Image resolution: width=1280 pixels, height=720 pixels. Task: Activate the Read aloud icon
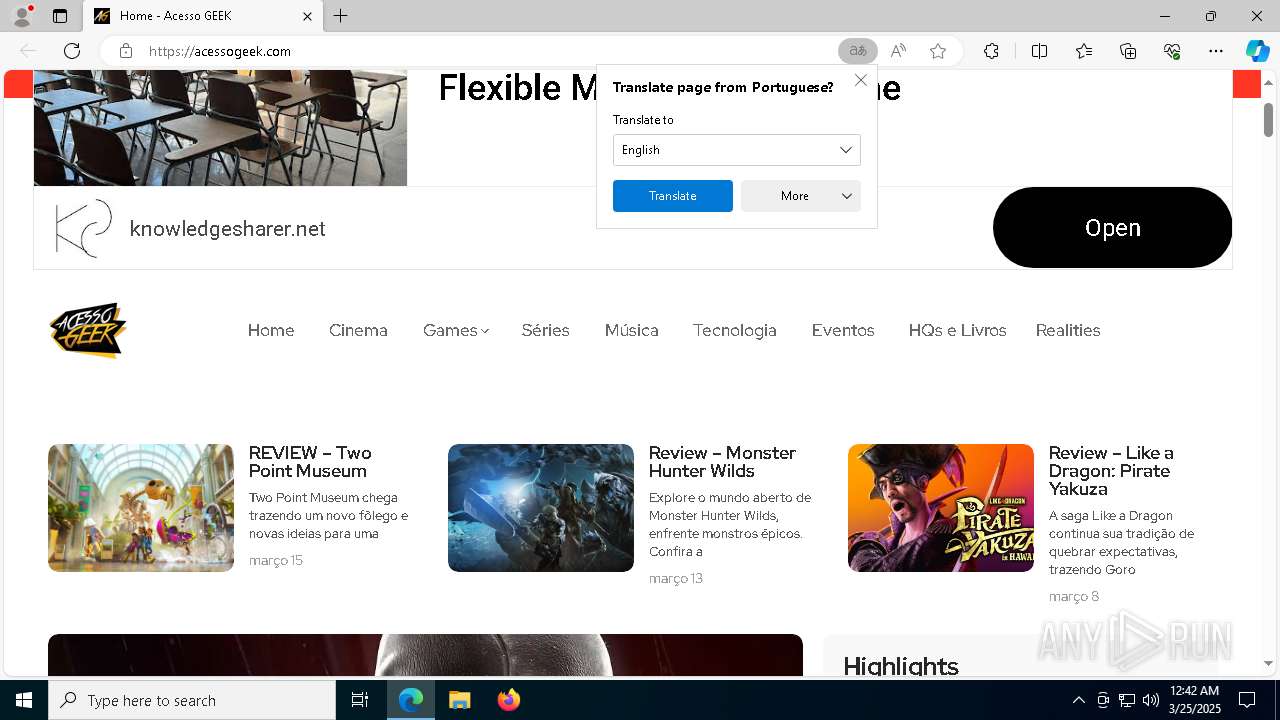tap(898, 51)
